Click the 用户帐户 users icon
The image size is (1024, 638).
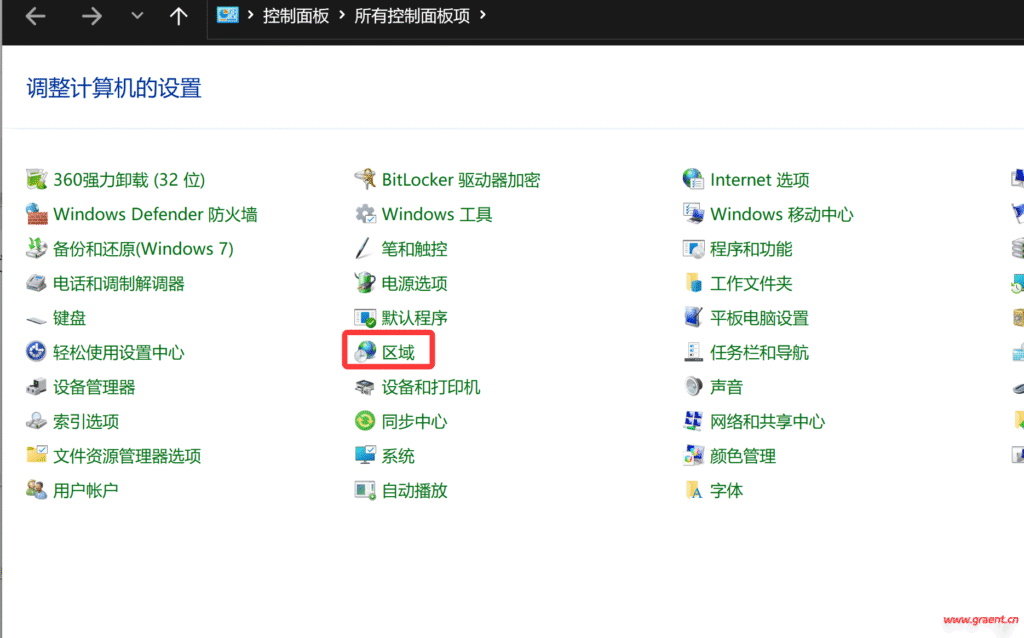coord(37,490)
